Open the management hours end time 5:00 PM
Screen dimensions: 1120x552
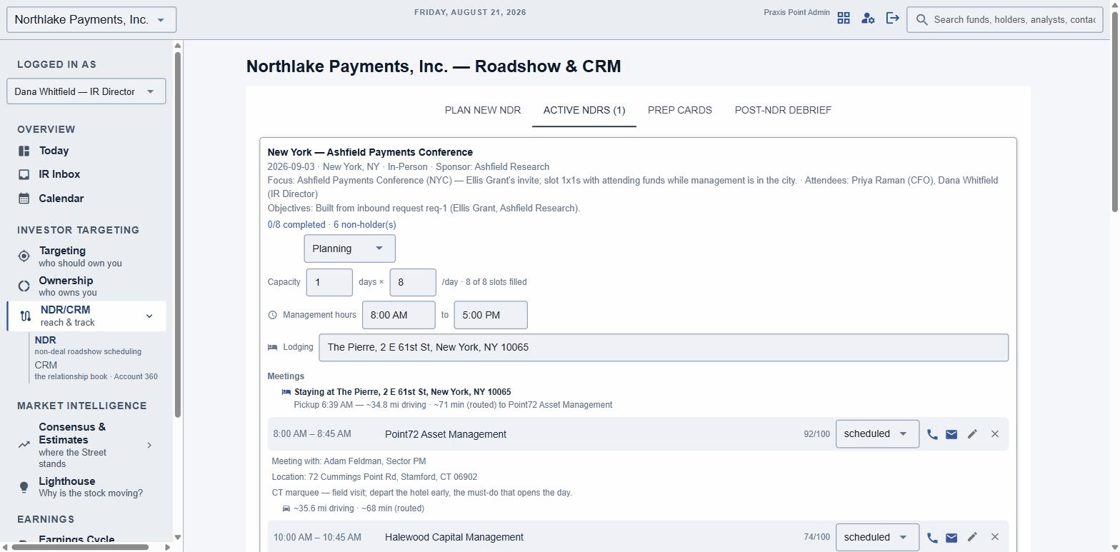click(x=491, y=315)
